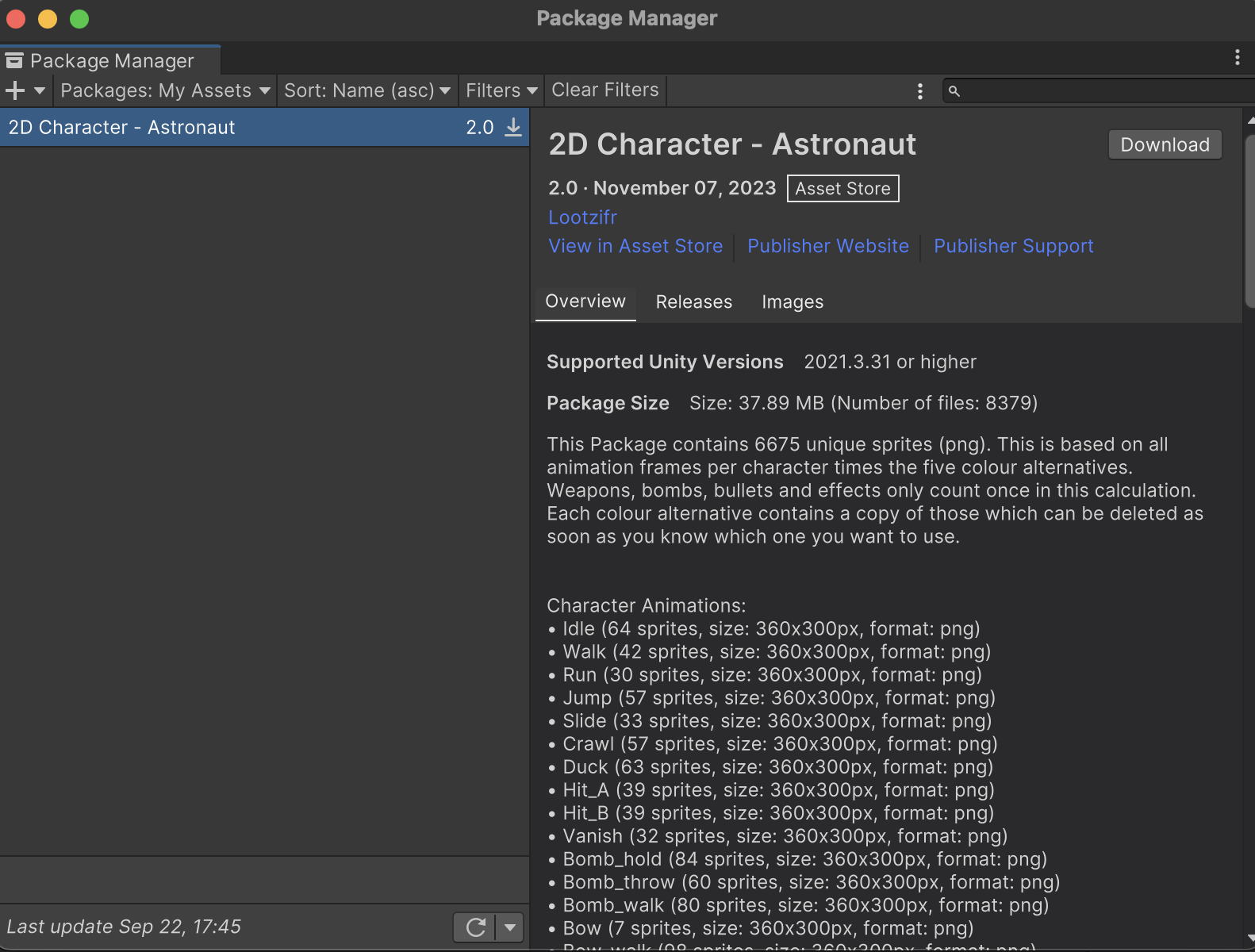Click the refresh package list icon
The image size is (1255, 952).
coord(475,927)
